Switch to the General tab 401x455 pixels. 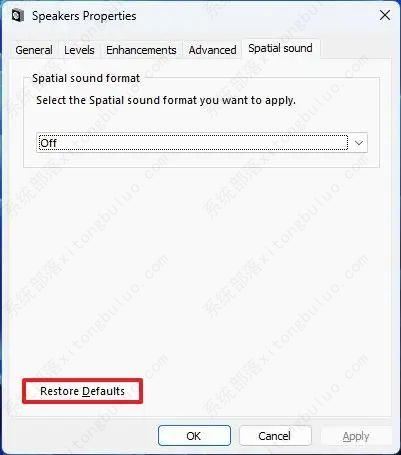click(x=34, y=50)
